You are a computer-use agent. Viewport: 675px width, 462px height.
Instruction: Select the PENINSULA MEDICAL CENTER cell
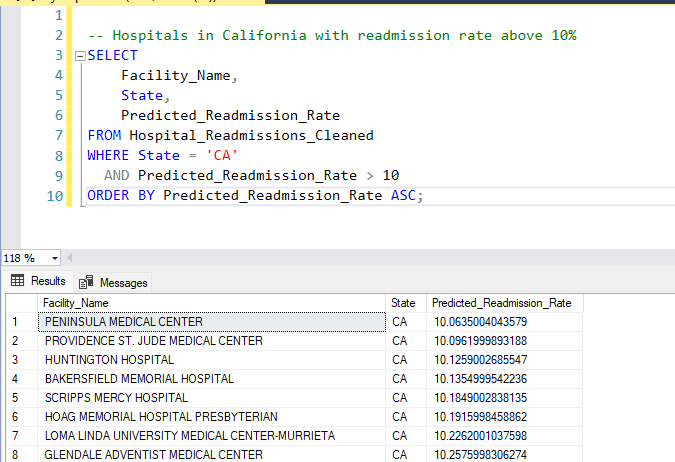pos(212,322)
